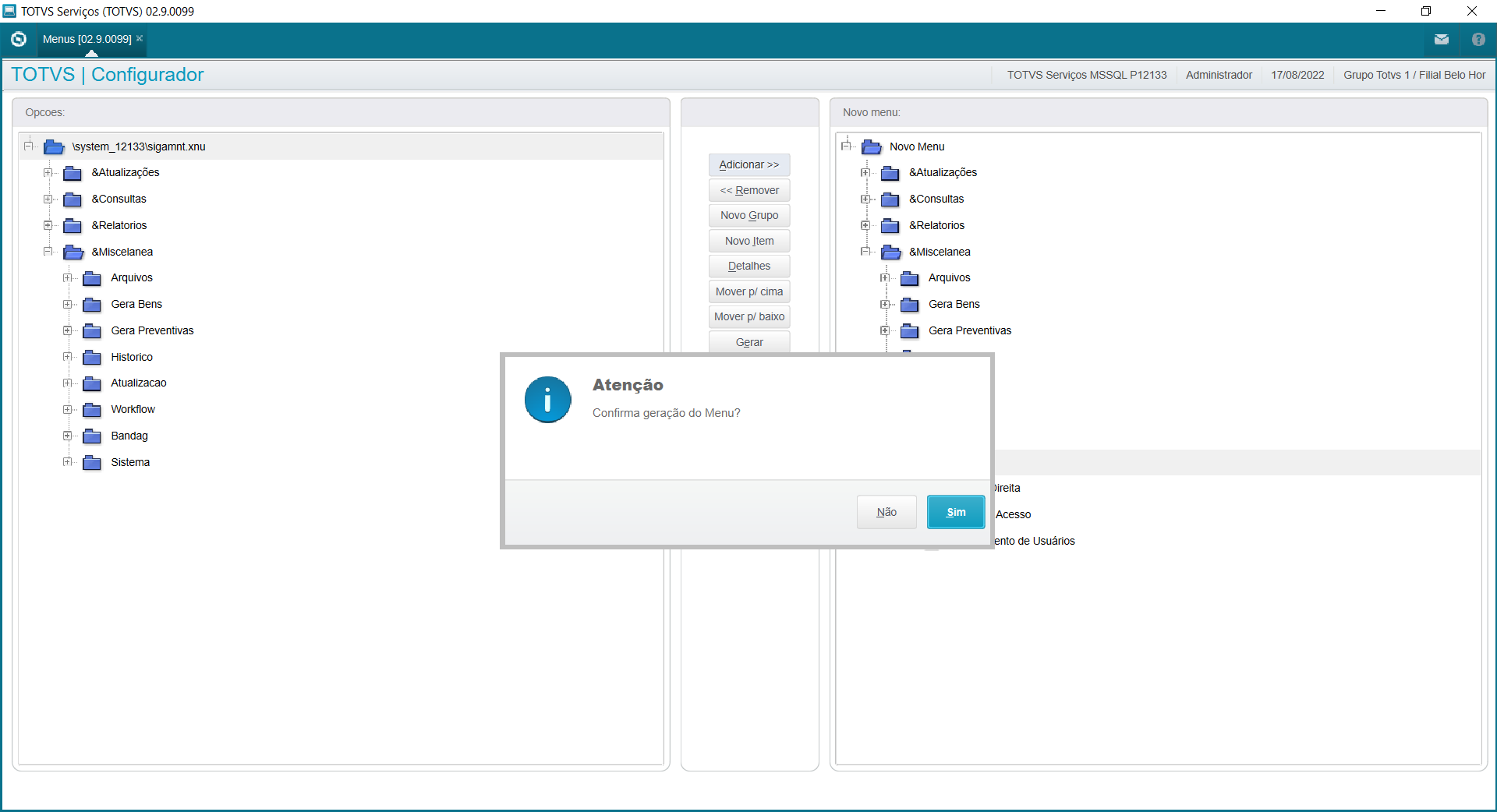
Task: Collapse the sigamnt.xnu root node in Opcoes
Action: point(29,146)
